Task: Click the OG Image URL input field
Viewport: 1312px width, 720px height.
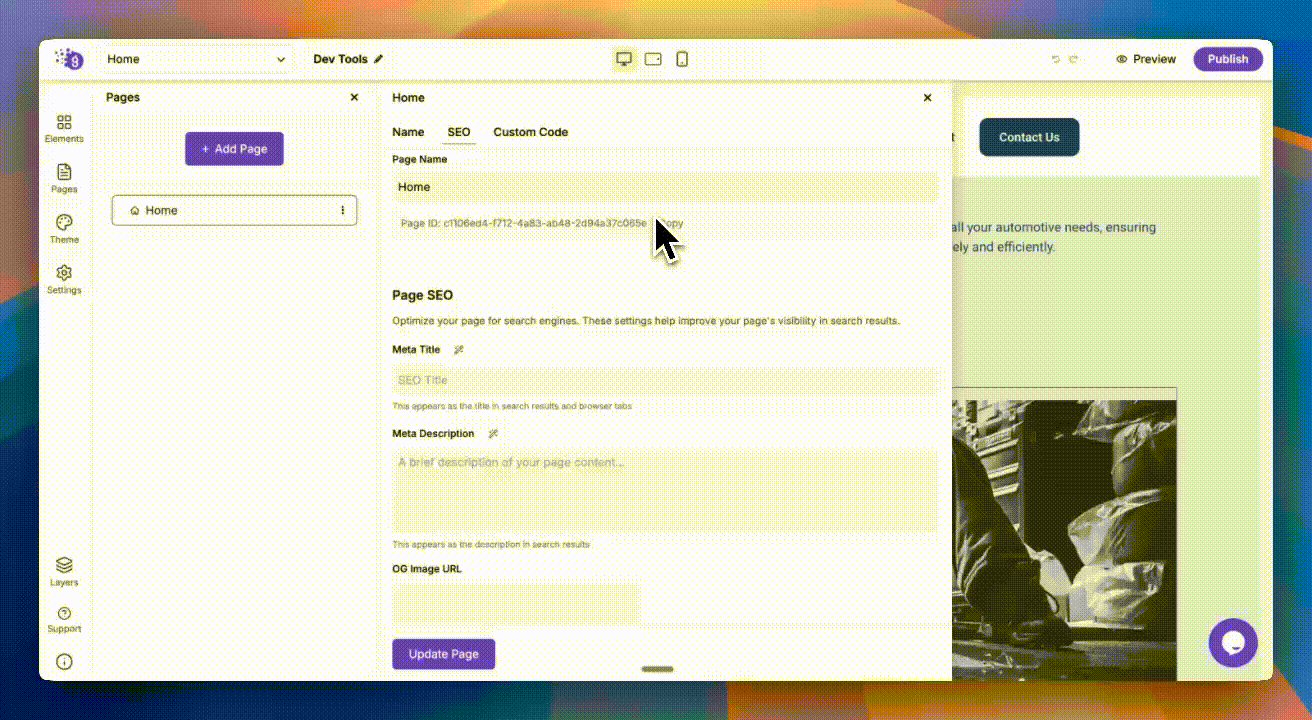Action: coord(516,604)
